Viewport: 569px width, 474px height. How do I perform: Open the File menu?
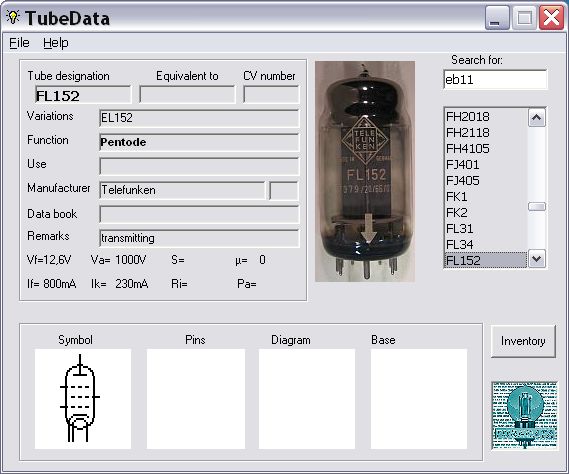(19, 43)
